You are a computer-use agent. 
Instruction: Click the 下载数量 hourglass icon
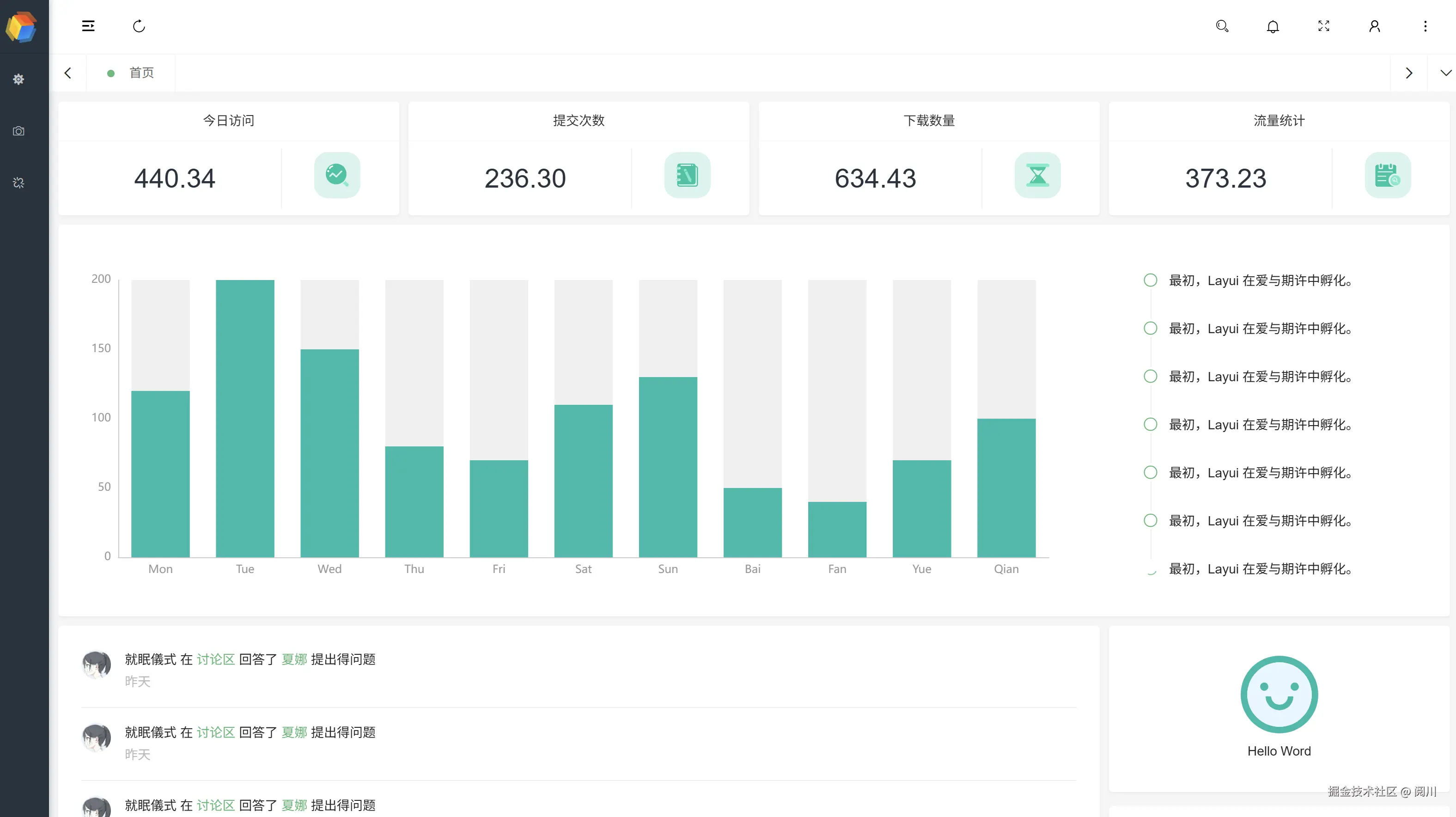point(1037,175)
